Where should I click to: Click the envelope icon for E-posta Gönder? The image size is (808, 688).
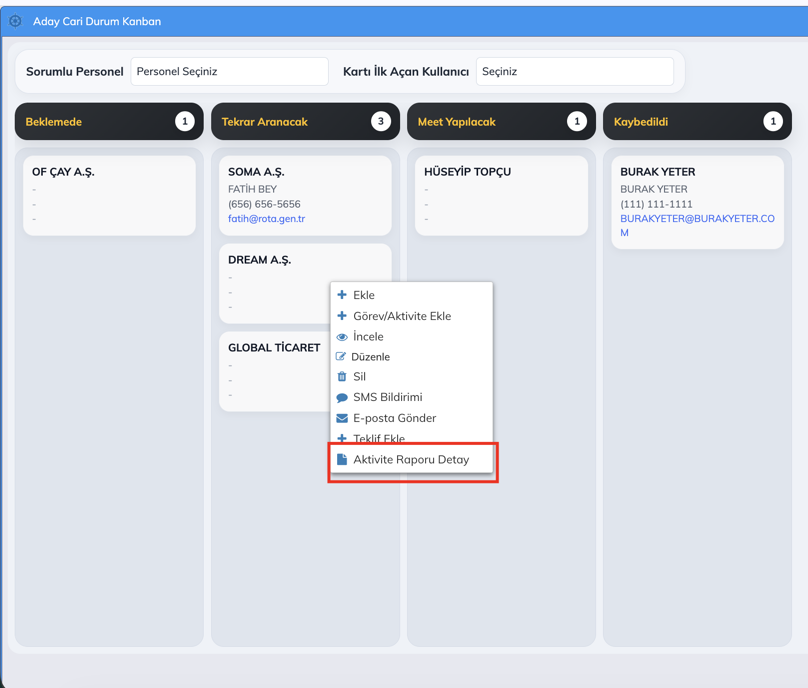click(x=342, y=418)
